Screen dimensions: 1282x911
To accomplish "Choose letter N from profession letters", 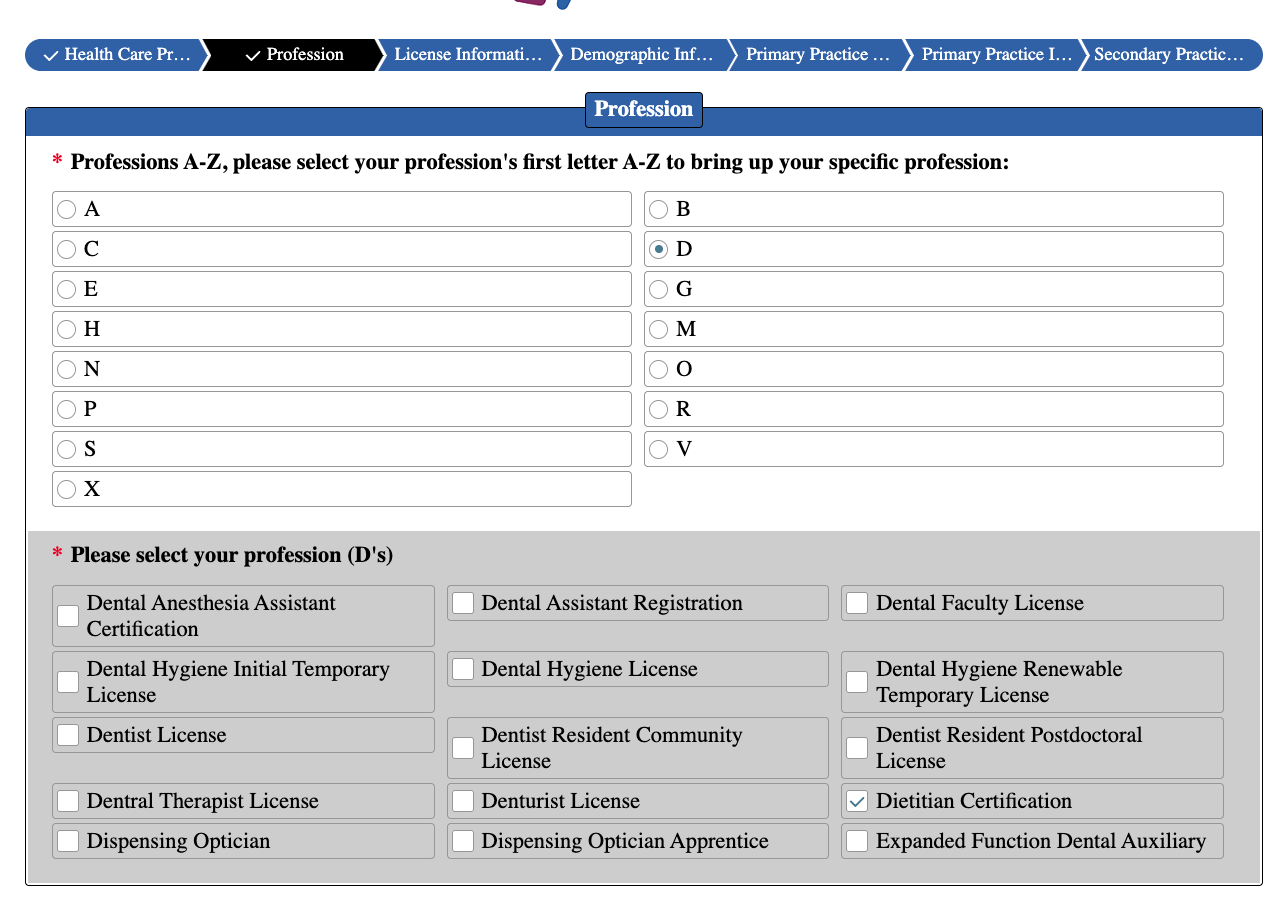I will [67, 369].
